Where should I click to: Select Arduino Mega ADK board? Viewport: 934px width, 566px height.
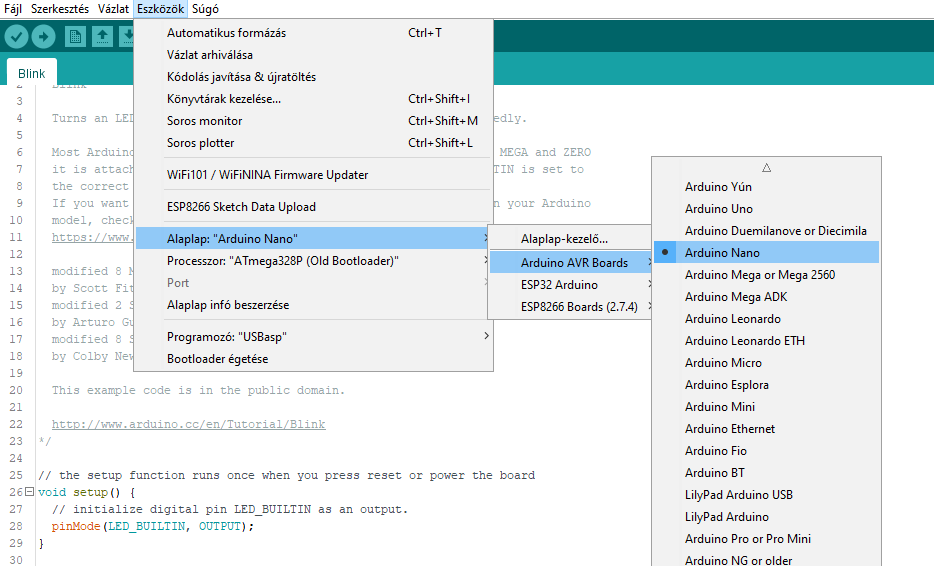[766, 297]
